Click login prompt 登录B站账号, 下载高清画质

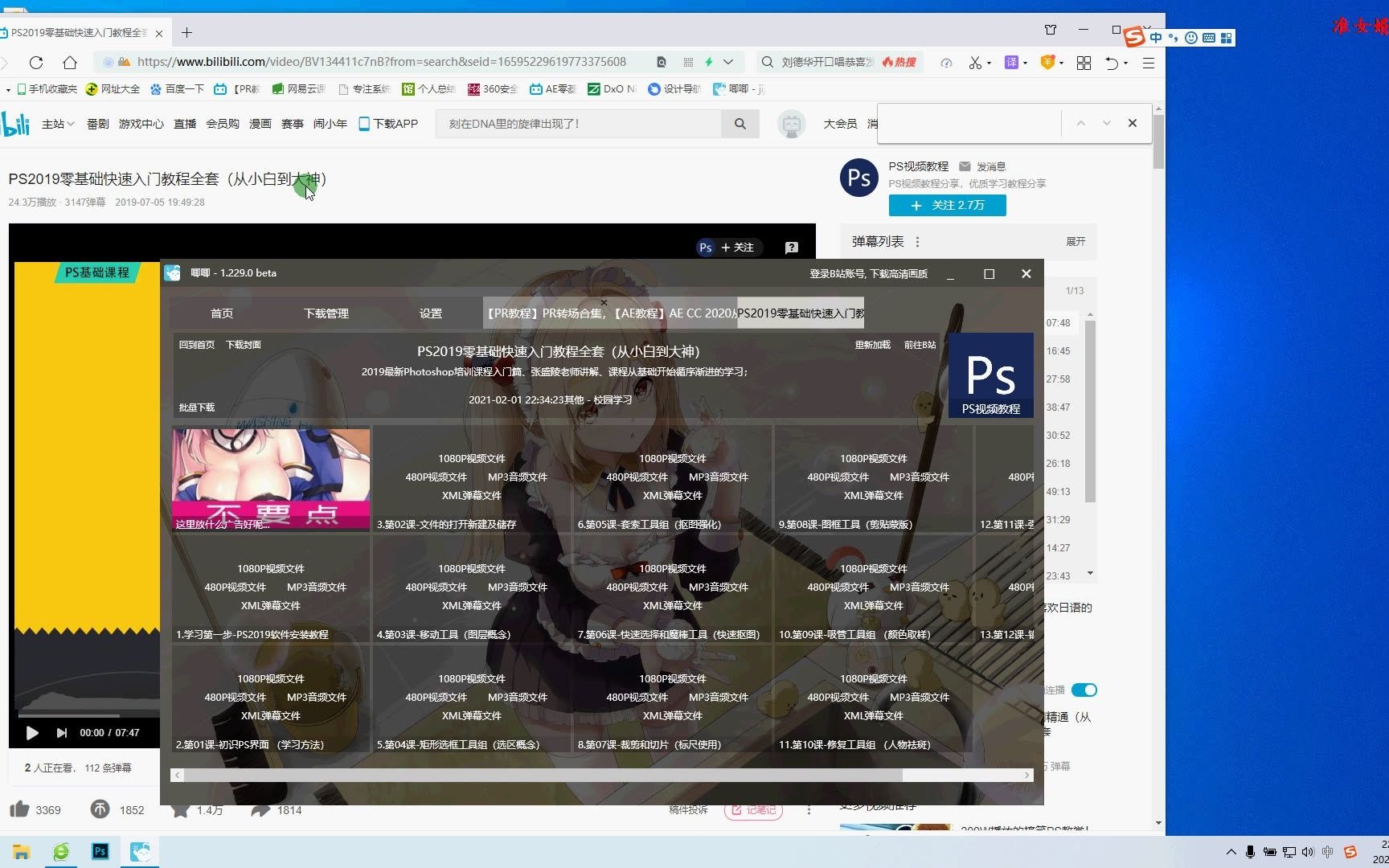868,274
